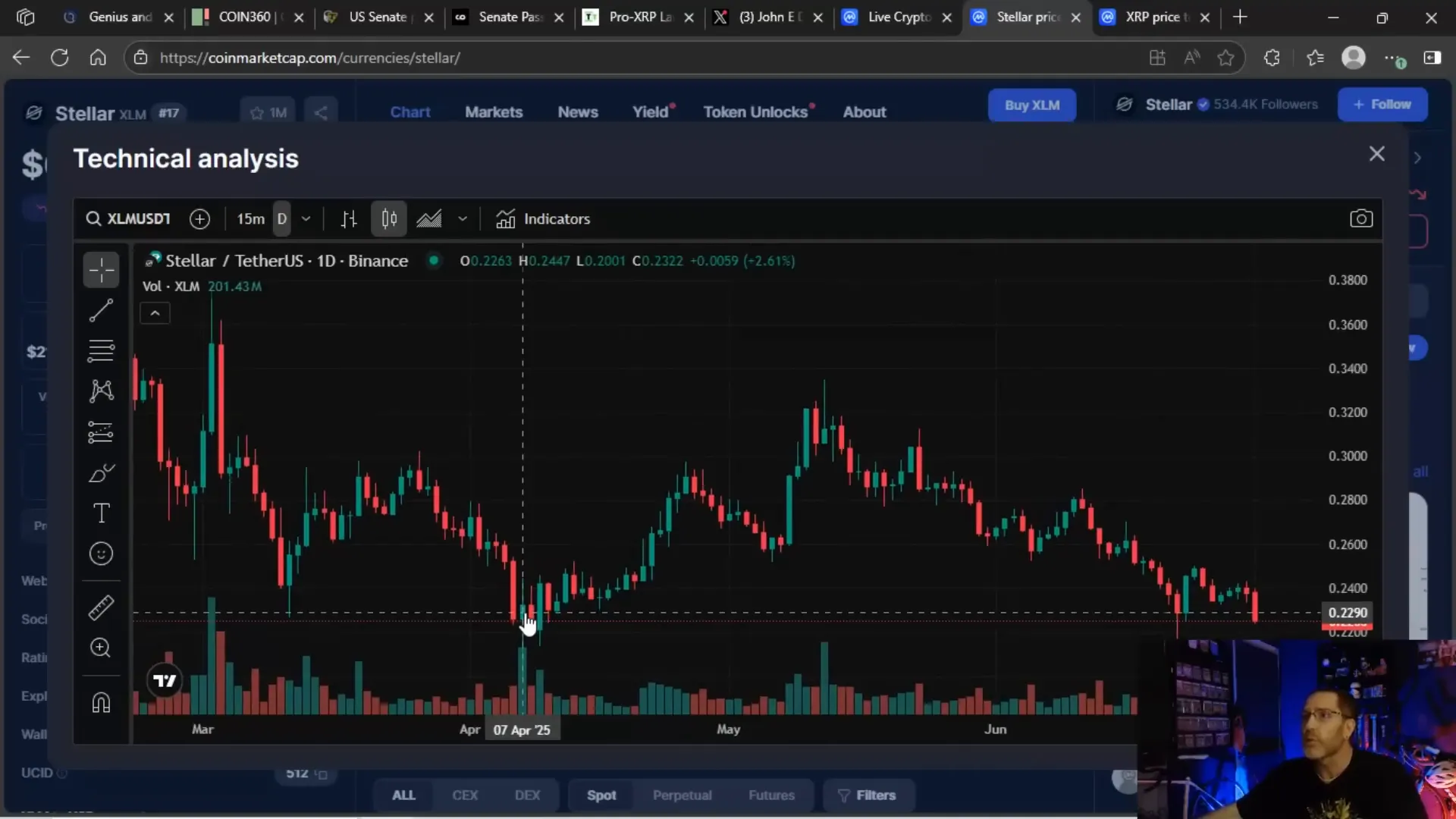This screenshot has width=1456, height=819.
Task: Take a chart snapshot with camera icon
Action: click(x=1361, y=219)
